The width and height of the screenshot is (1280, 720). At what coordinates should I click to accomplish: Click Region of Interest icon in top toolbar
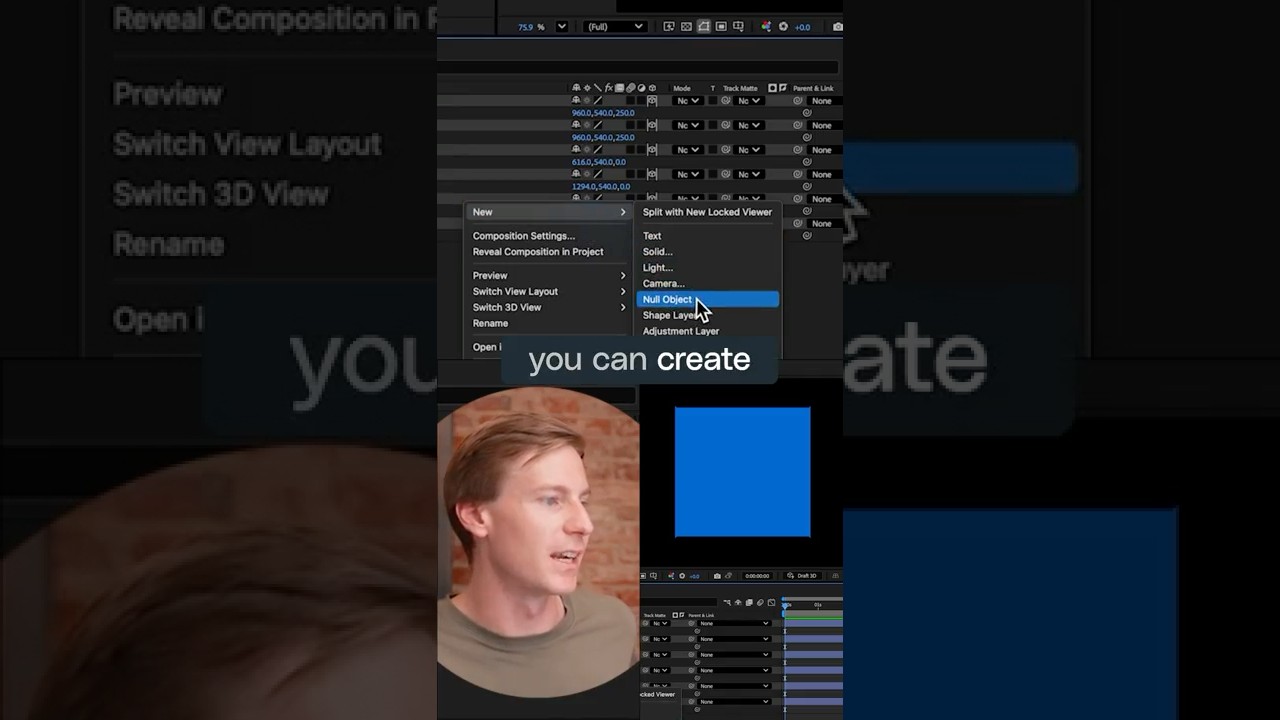[x=721, y=27]
